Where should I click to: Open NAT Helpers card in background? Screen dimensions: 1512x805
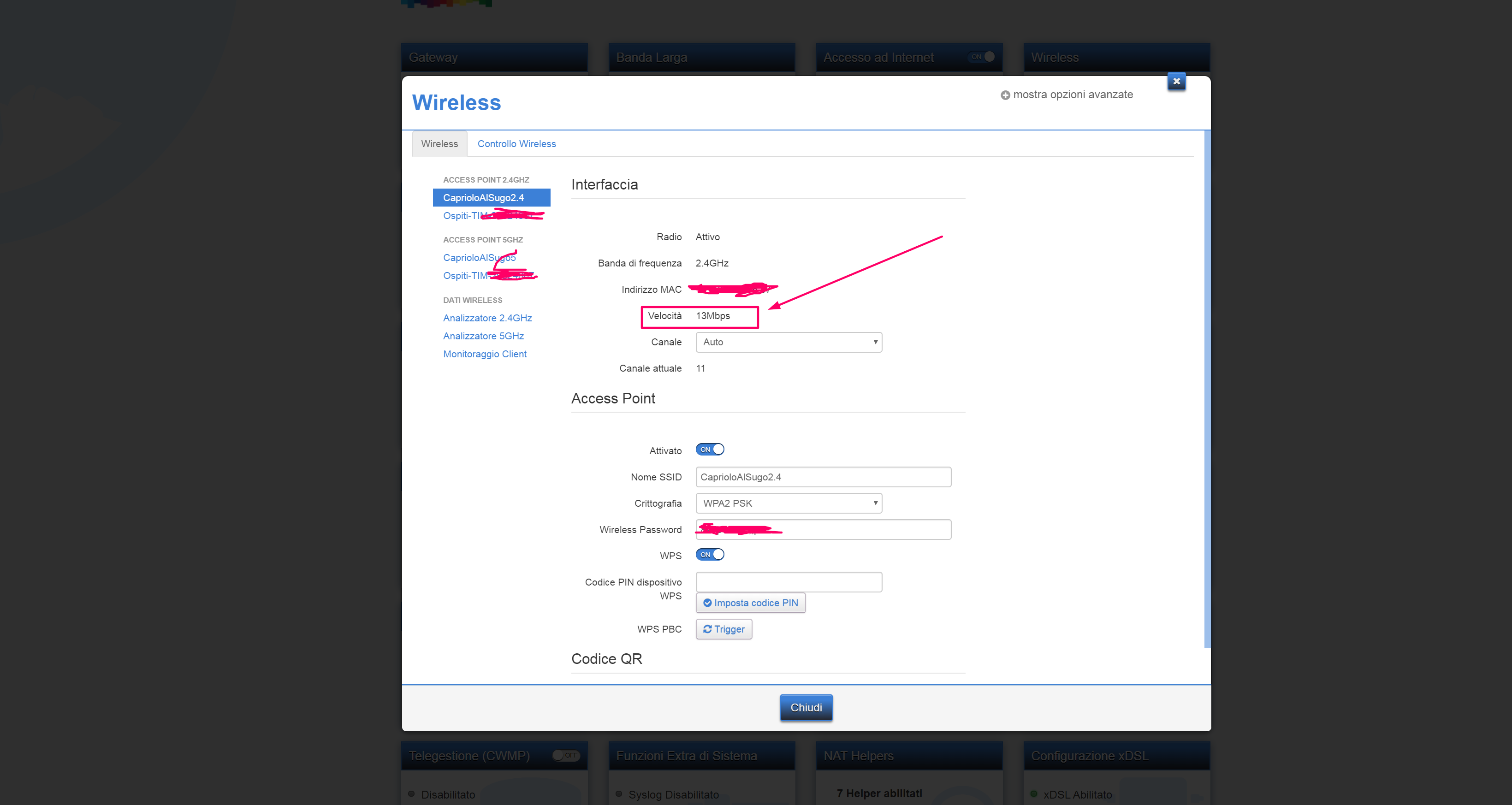click(909, 756)
